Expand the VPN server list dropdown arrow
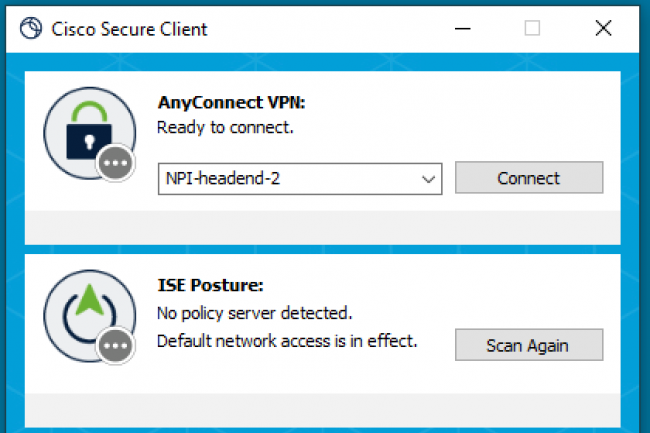650x433 pixels. pyautogui.click(x=429, y=179)
